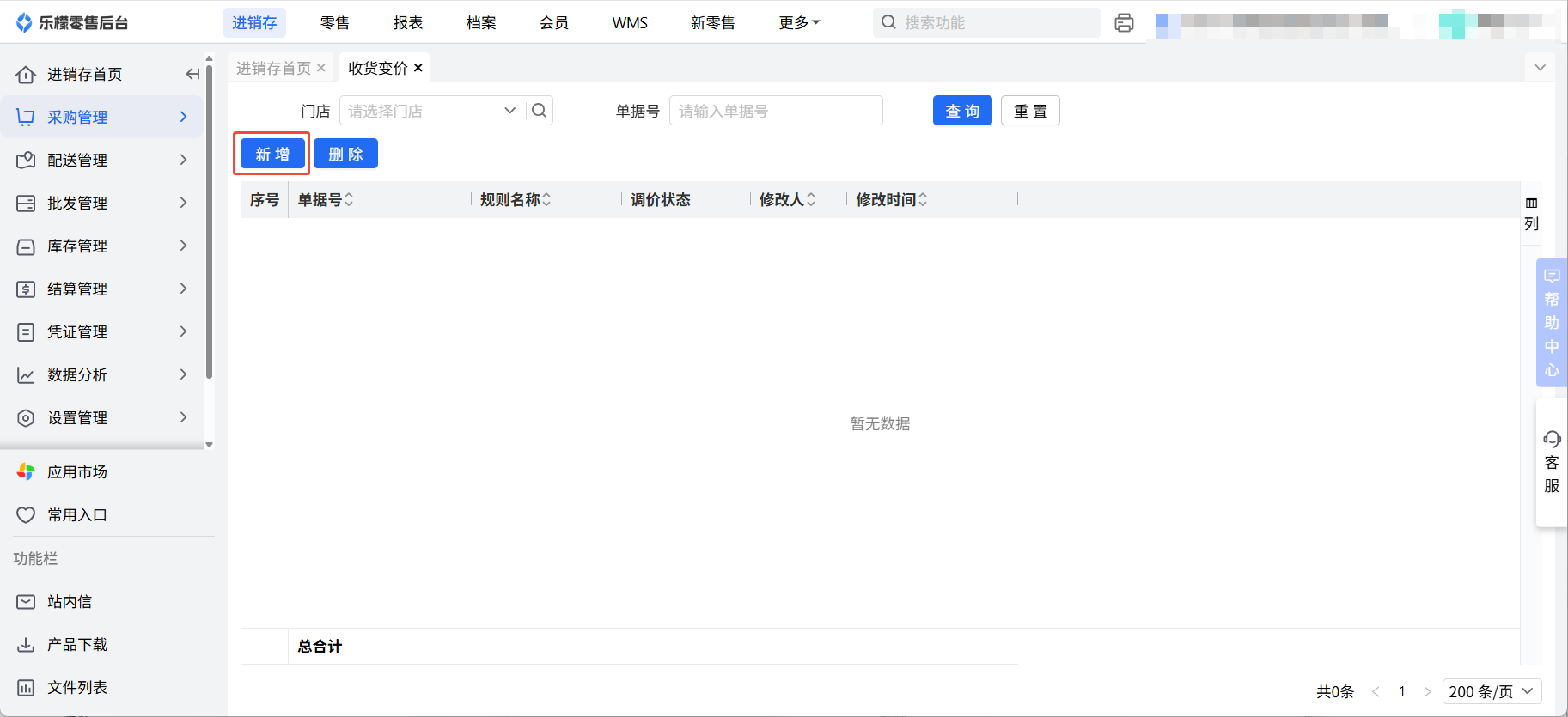Open the 报表 top menu

tap(408, 23)
